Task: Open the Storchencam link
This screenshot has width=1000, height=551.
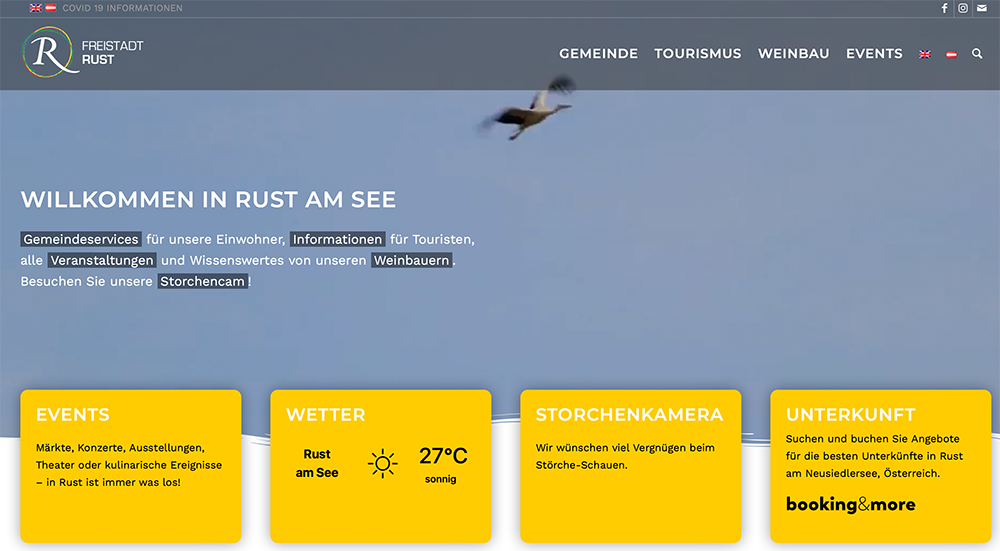Action: click(202, 281)
